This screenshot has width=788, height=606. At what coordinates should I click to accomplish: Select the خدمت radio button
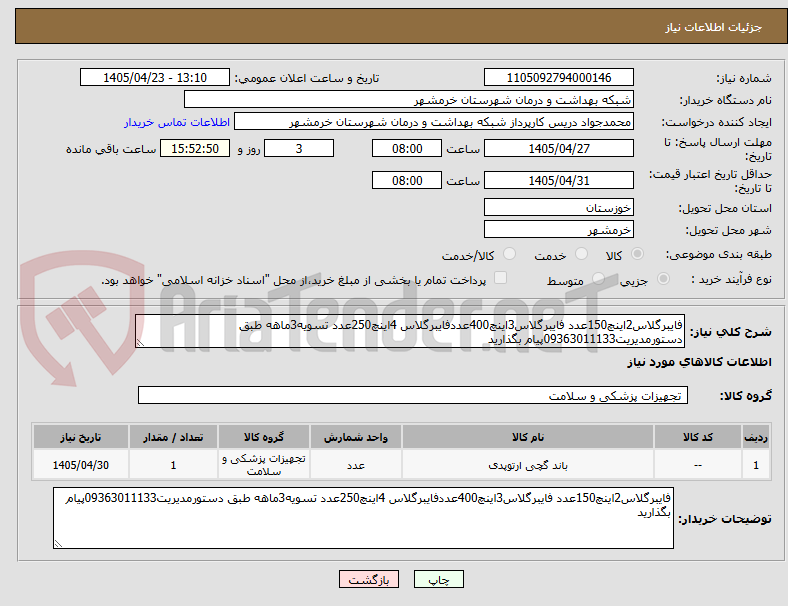pos(581,254)
